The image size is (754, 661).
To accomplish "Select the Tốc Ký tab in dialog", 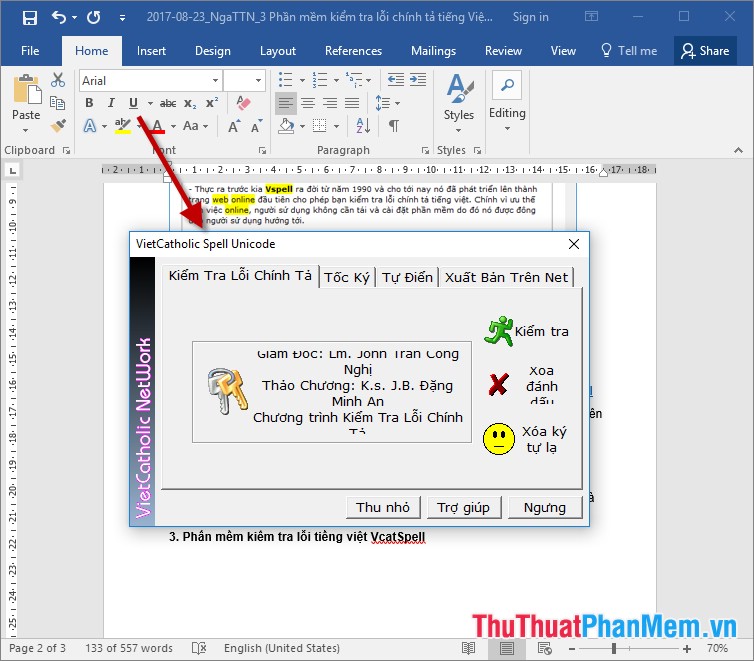I will coord(347,277).
